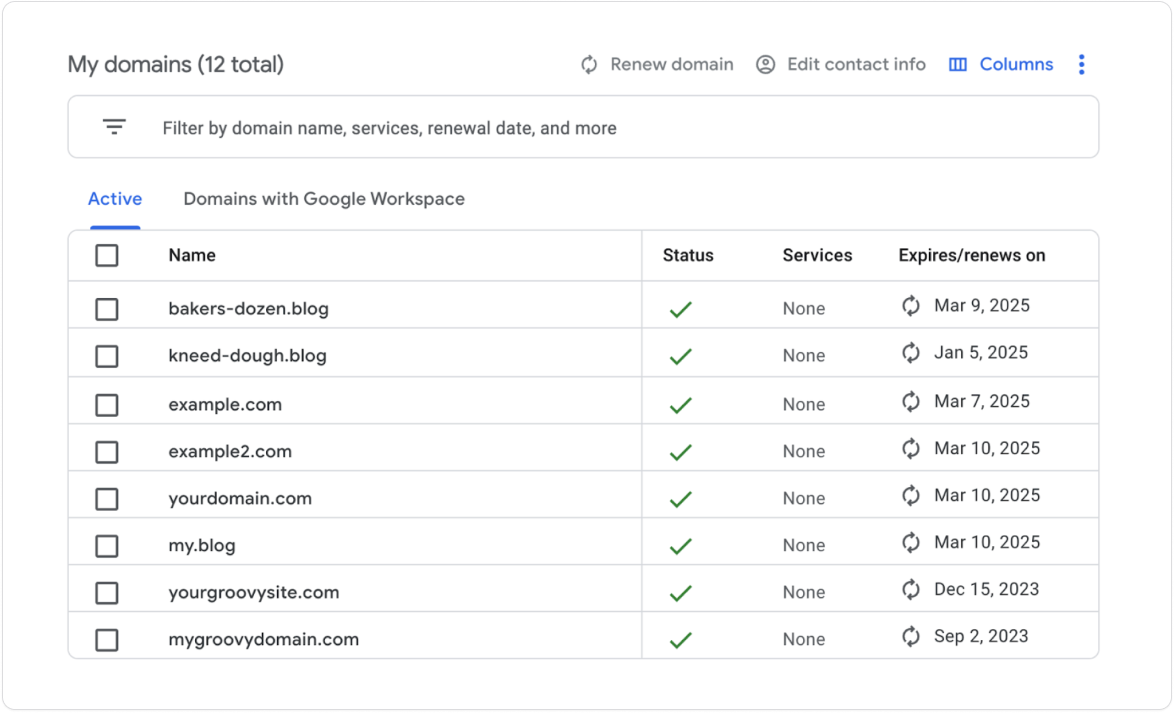Click auto-renew icon for yourgroovysite.com
Viewport: 1174px width, 713px height.
click(x=910, y=589)
